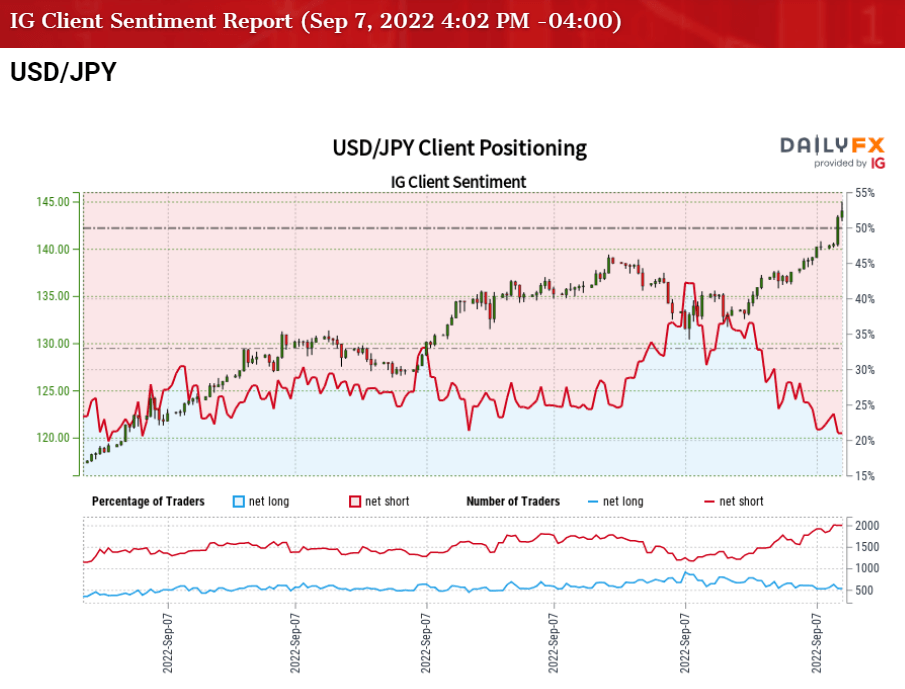Viewport: 905px width, 689px height.
Task: Click the 2000 traders axis label
Action: [867, 526]
